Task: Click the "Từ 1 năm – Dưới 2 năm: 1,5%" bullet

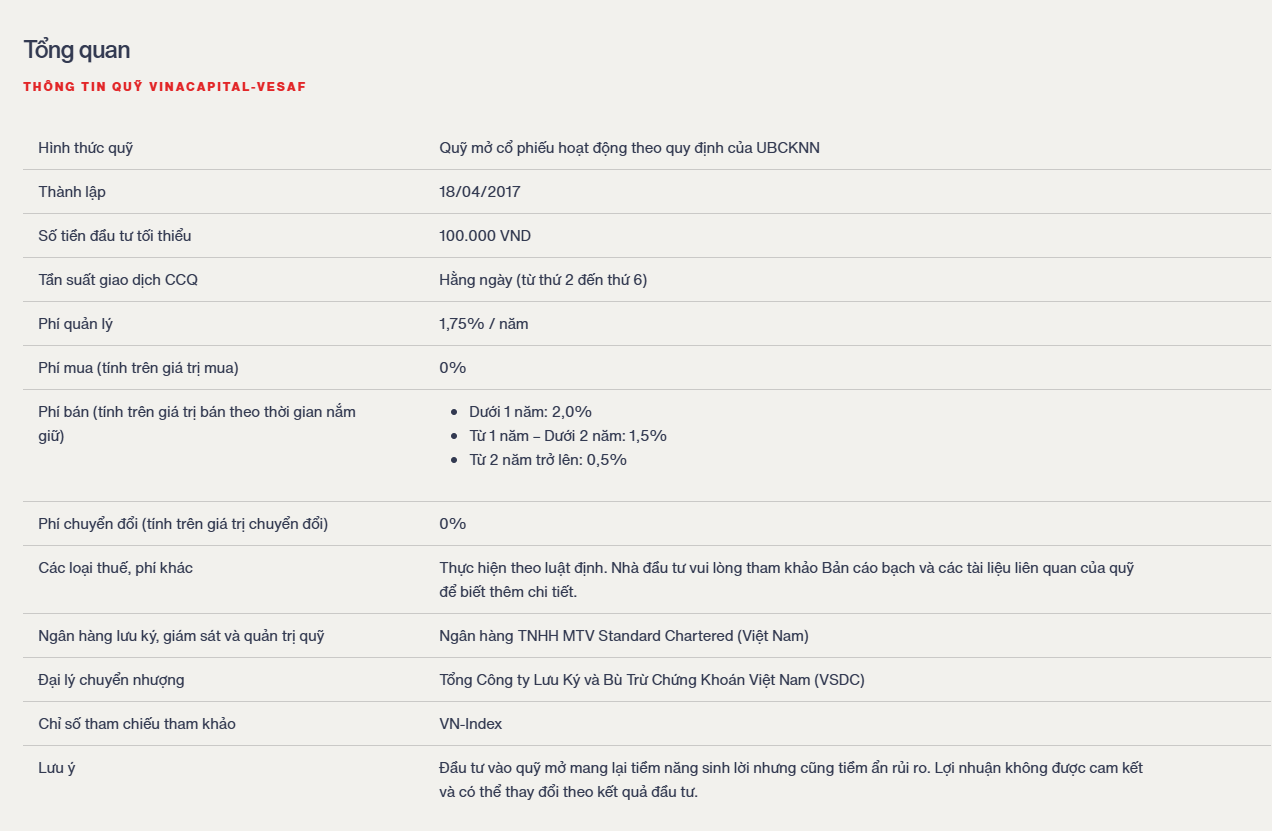Action: (568, 436)
